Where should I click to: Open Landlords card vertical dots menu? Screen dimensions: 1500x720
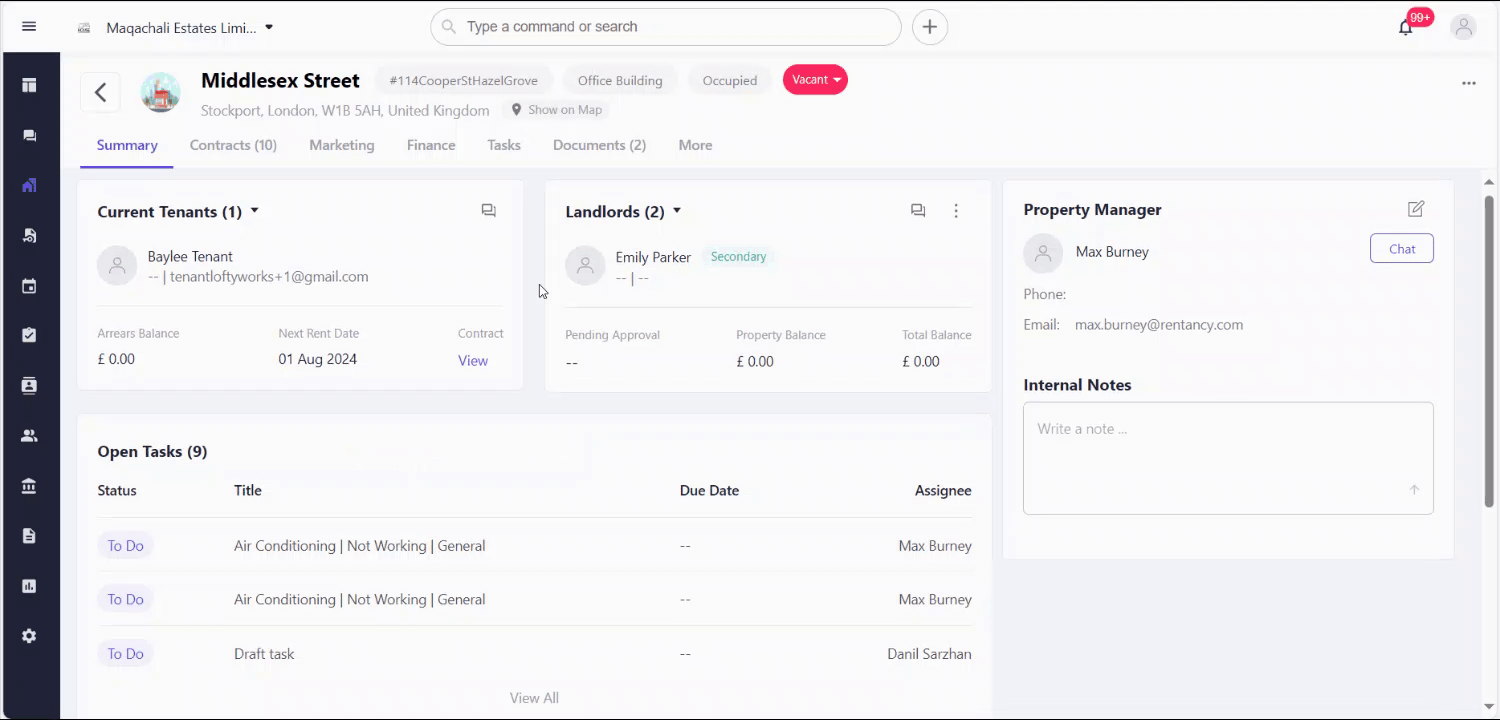[956, 210]
